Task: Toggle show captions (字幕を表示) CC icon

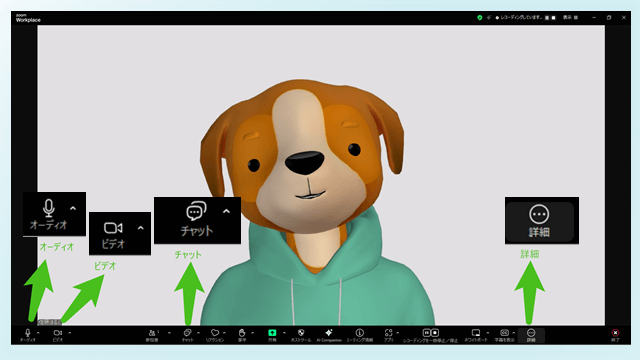Action: (x=504, y=333)
